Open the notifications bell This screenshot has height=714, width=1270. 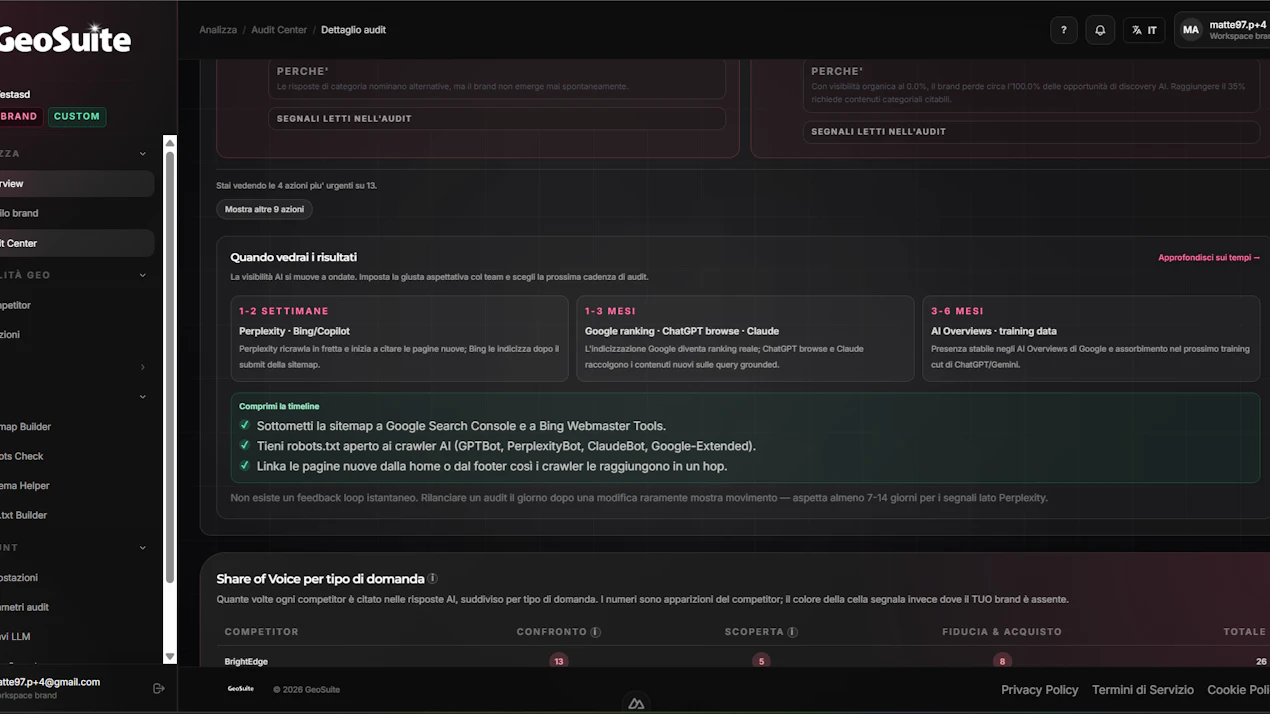pos(1100,30)
